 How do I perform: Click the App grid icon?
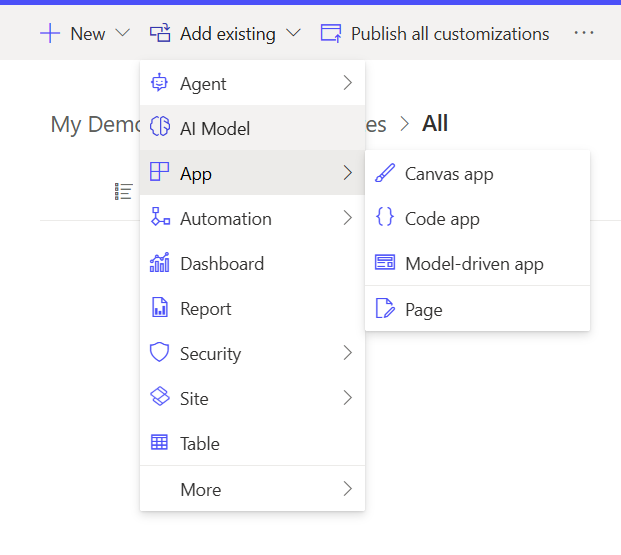click(x=159, y=172)
